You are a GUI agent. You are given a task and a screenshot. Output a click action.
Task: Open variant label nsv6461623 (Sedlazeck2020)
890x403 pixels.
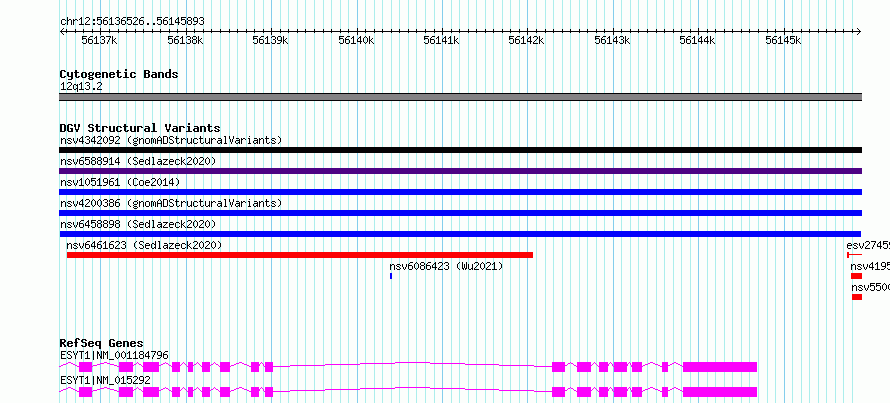click(x=144, y=245)
